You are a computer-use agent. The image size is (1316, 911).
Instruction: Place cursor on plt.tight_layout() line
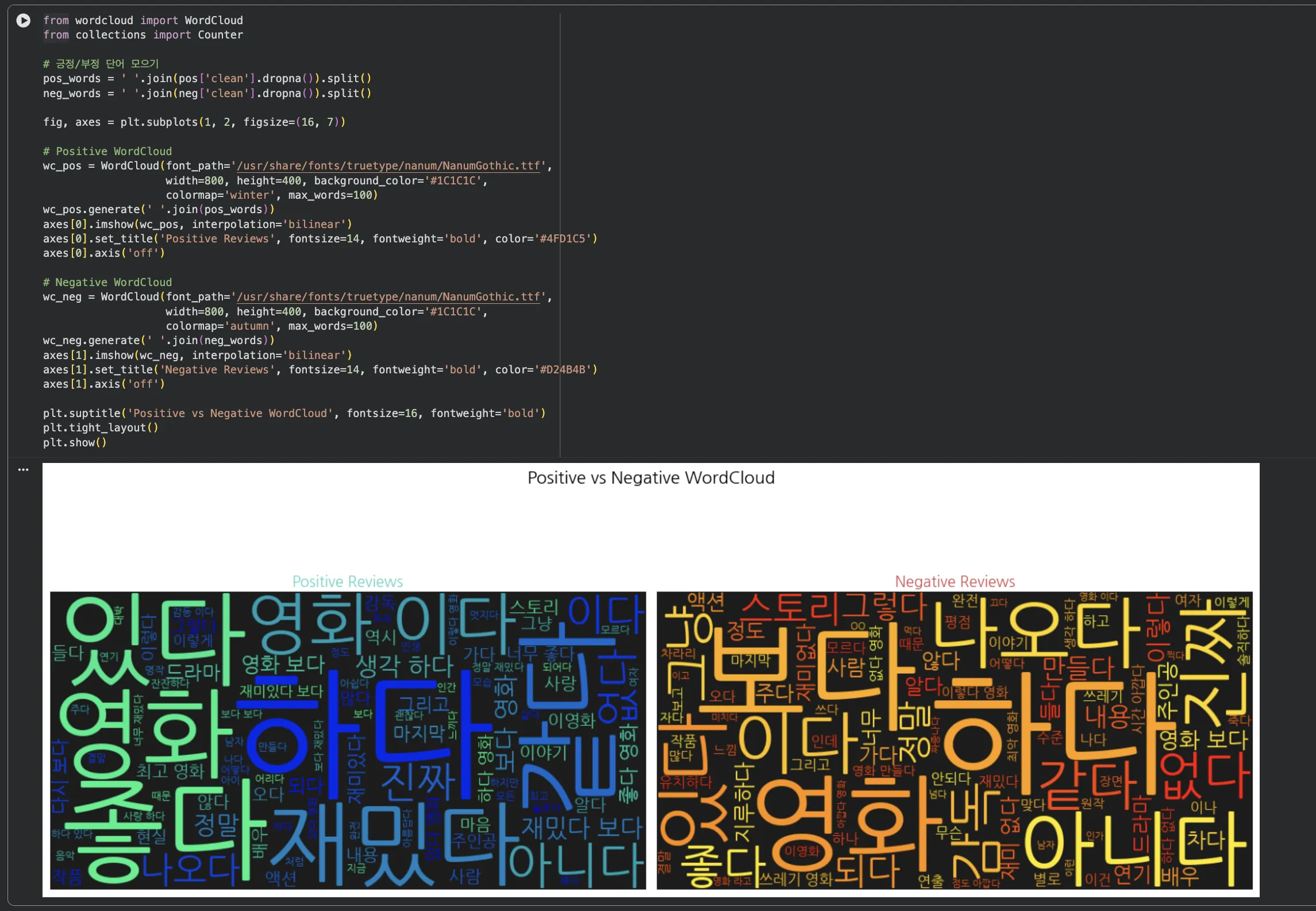[x=101, y=428]
